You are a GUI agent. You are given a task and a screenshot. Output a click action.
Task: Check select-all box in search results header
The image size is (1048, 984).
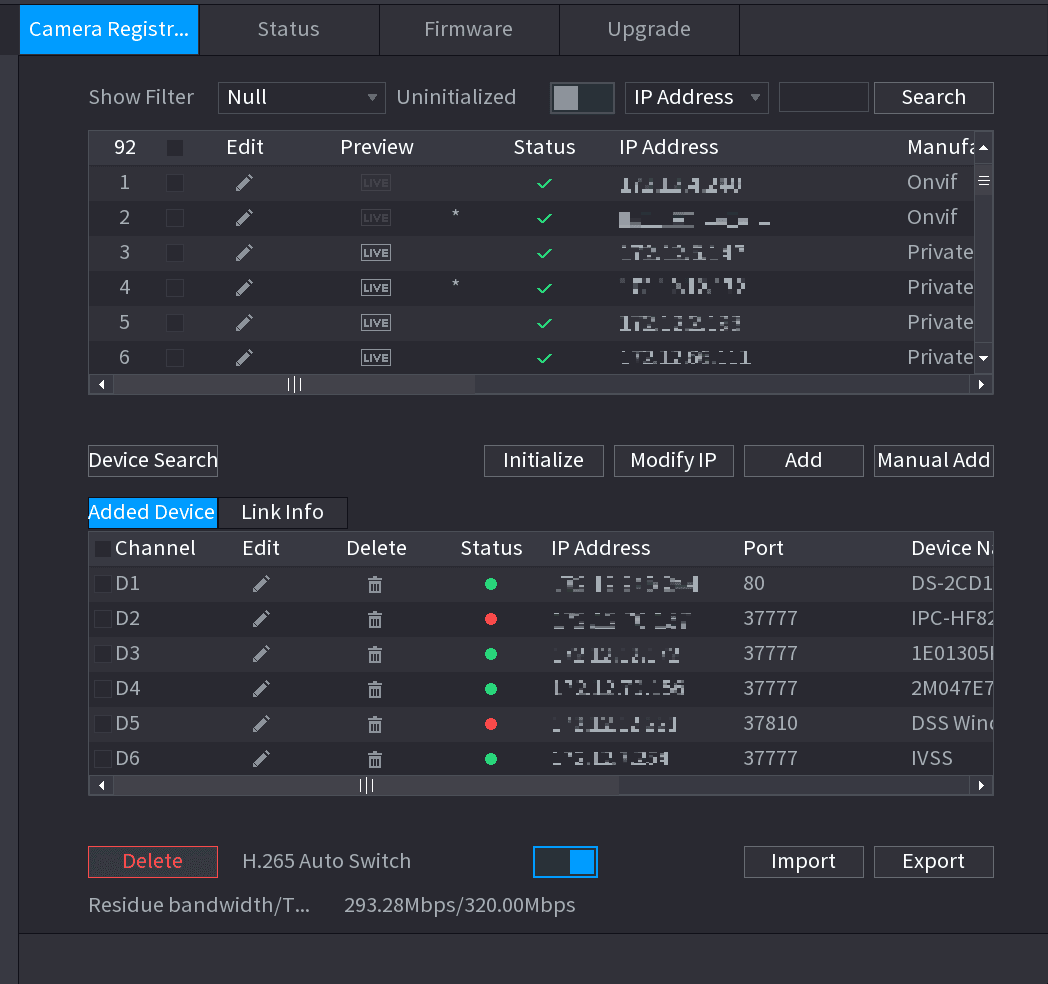[175, 148]
